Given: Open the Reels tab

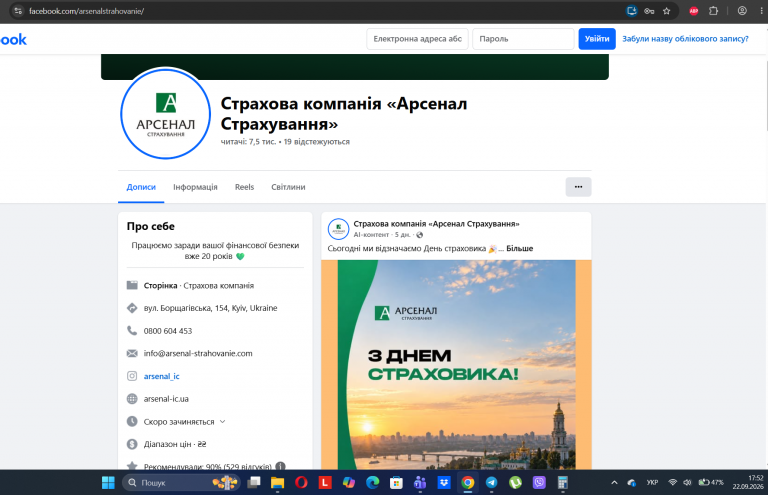Looking at the screenshot, I should coord(244,187).
